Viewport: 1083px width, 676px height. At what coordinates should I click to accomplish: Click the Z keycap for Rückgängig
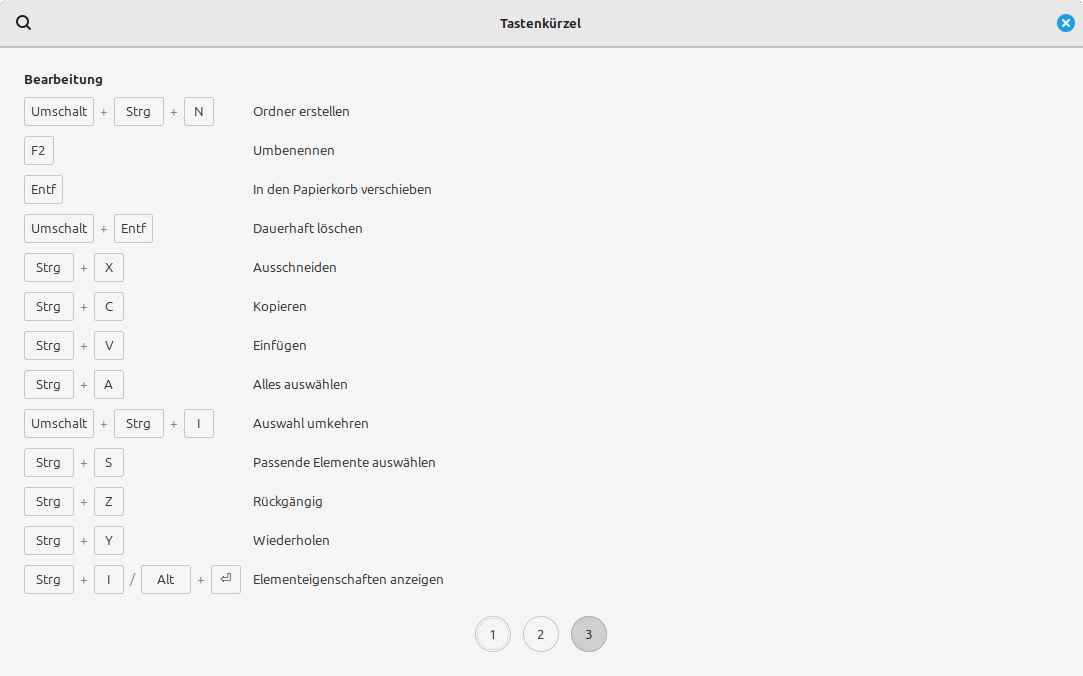(x=109, y=502)
